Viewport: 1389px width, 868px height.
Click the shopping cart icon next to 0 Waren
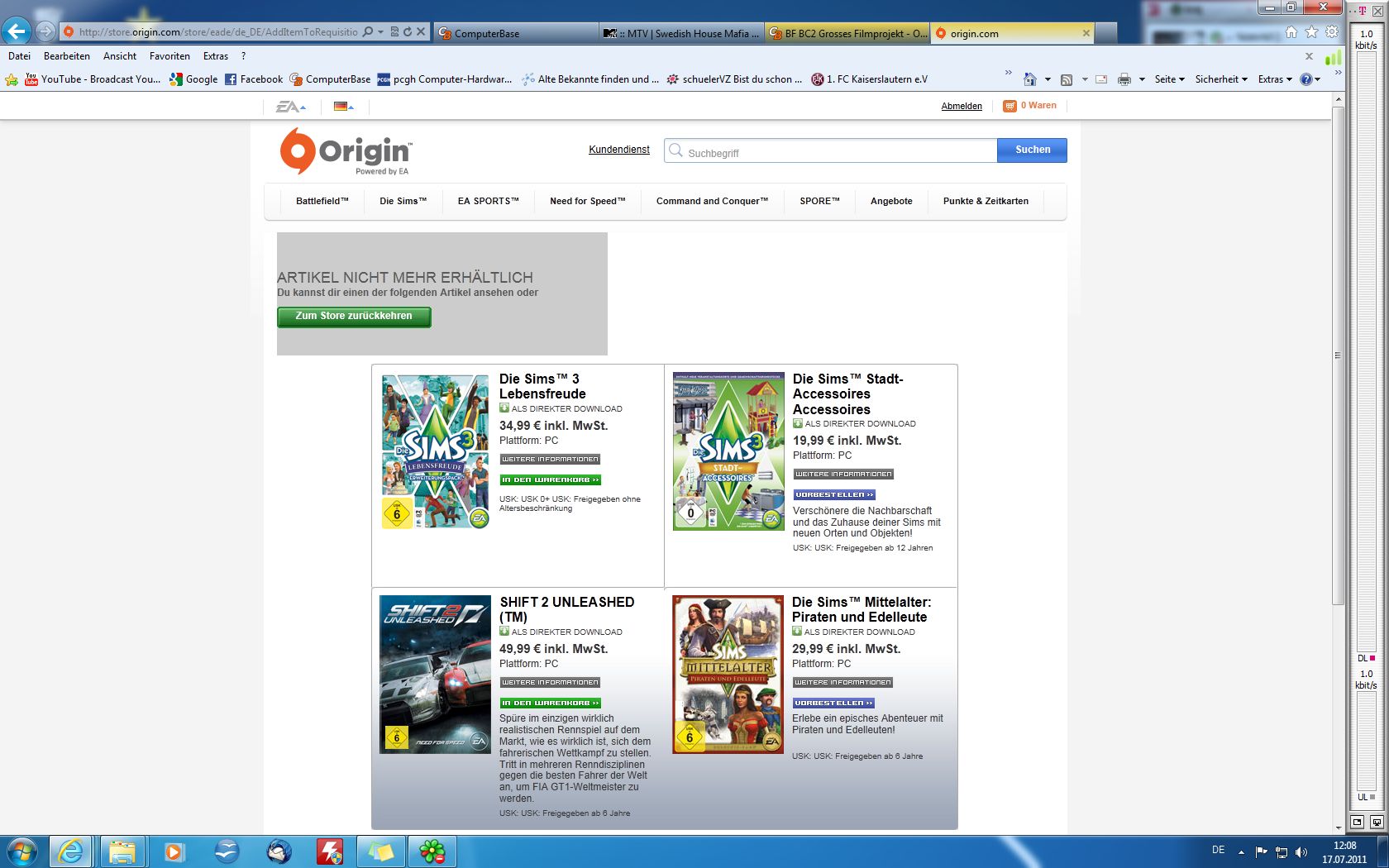1010,106
